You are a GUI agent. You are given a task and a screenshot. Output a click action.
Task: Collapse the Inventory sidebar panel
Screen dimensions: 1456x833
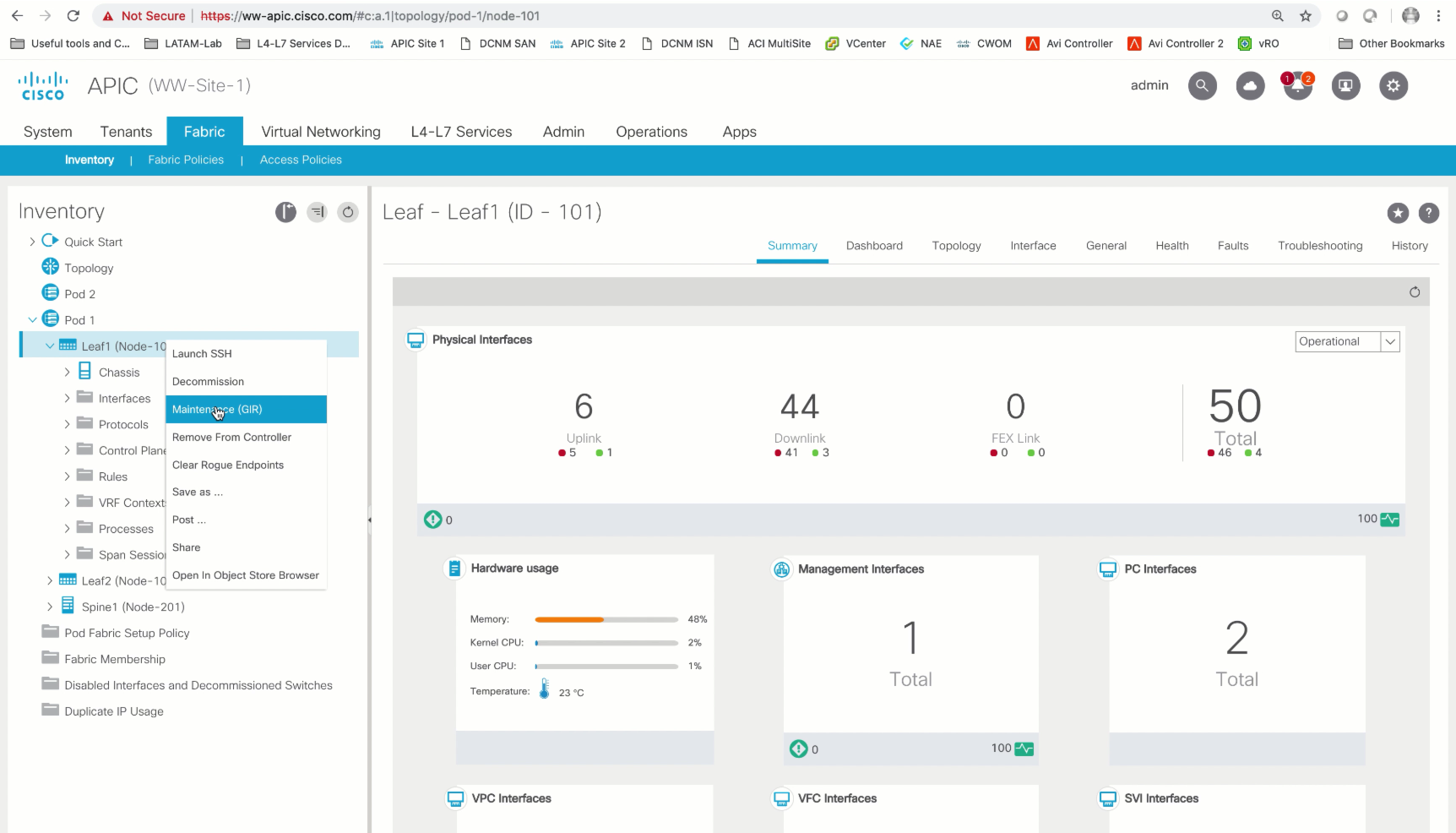(x=285, y=212)
